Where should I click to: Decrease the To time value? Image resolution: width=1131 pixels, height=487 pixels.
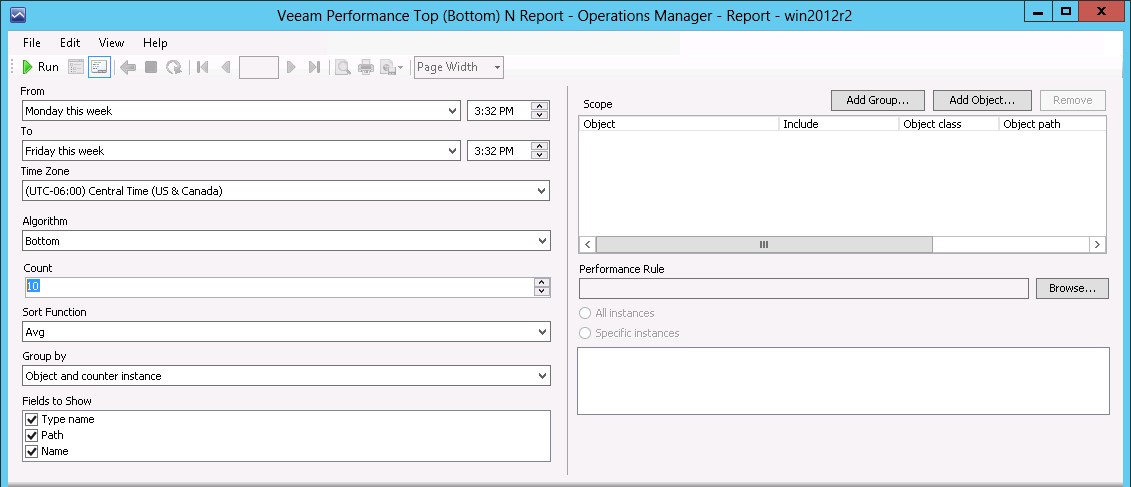[540, 155]
